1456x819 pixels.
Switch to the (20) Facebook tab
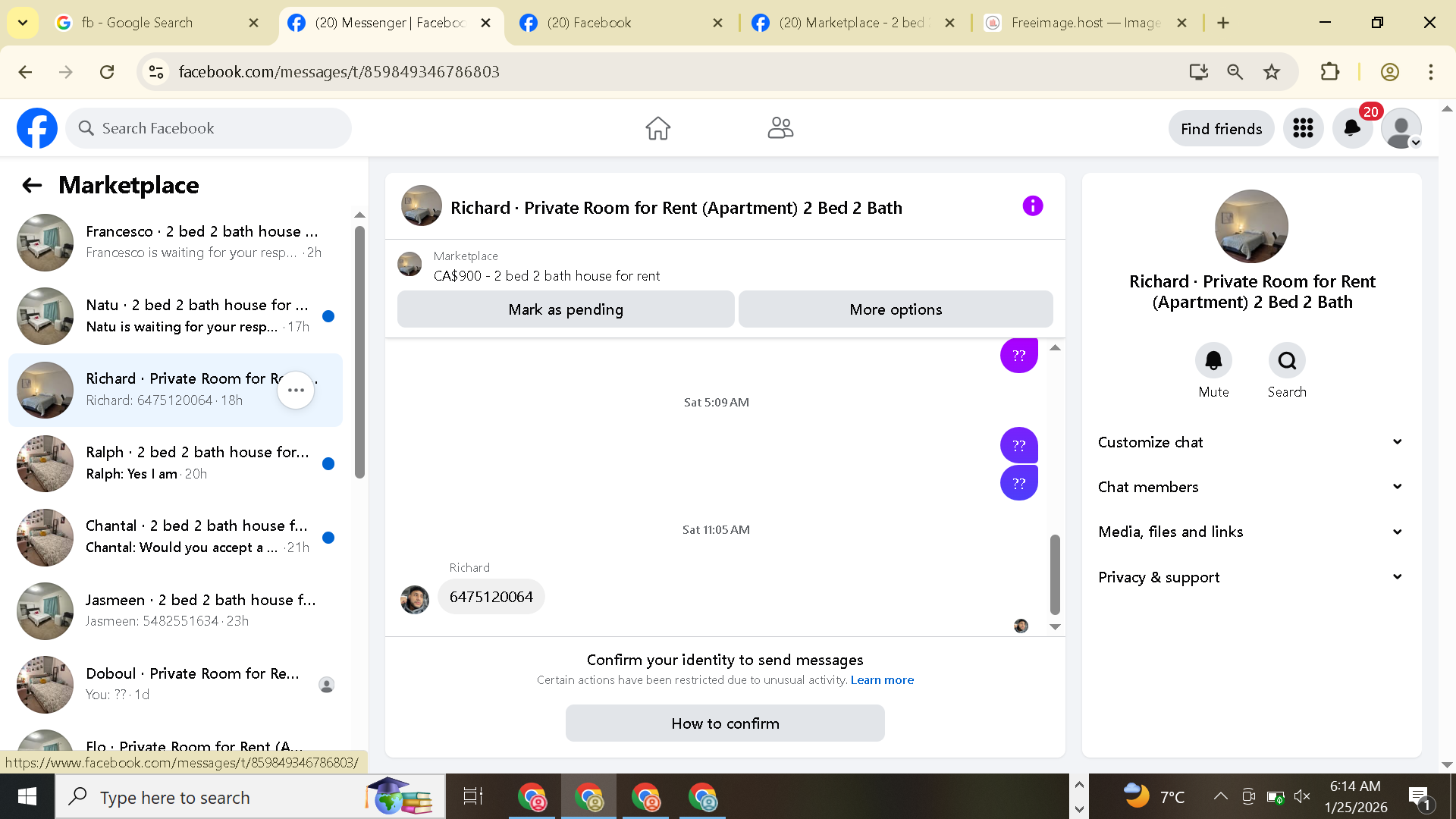coord(620,23)
